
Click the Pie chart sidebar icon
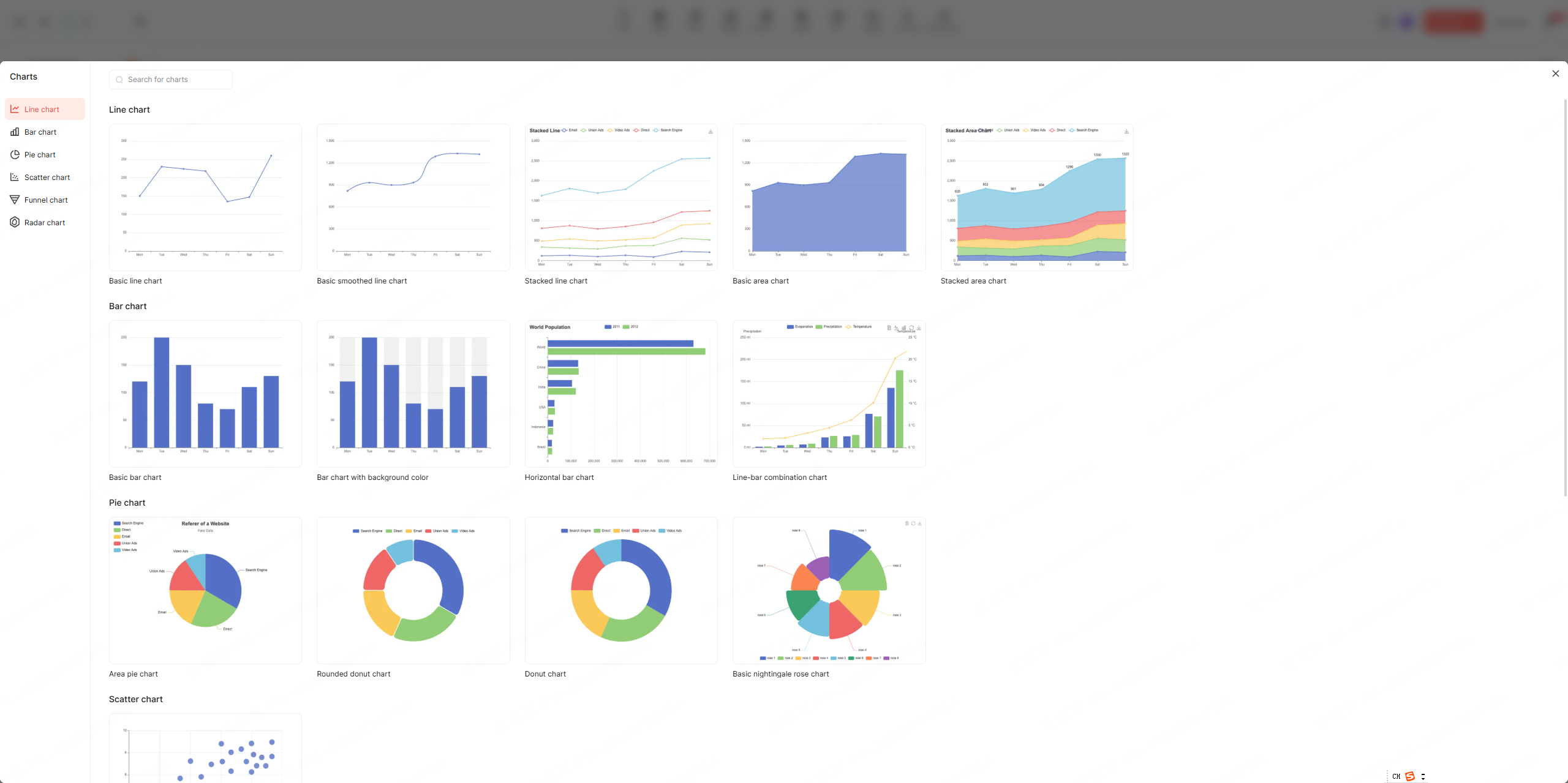tap(15, 155)
